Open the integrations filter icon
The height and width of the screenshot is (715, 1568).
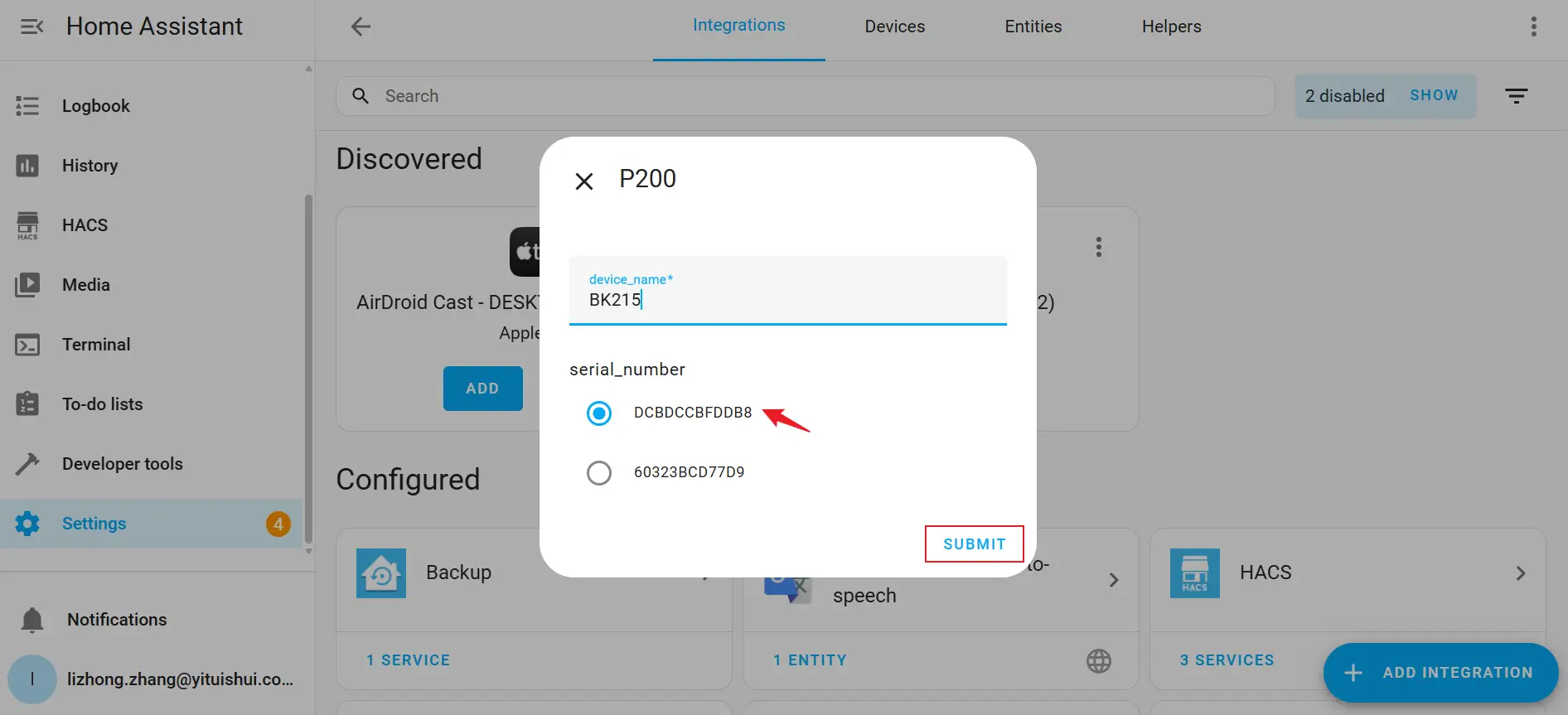[x=1516, y=96]
